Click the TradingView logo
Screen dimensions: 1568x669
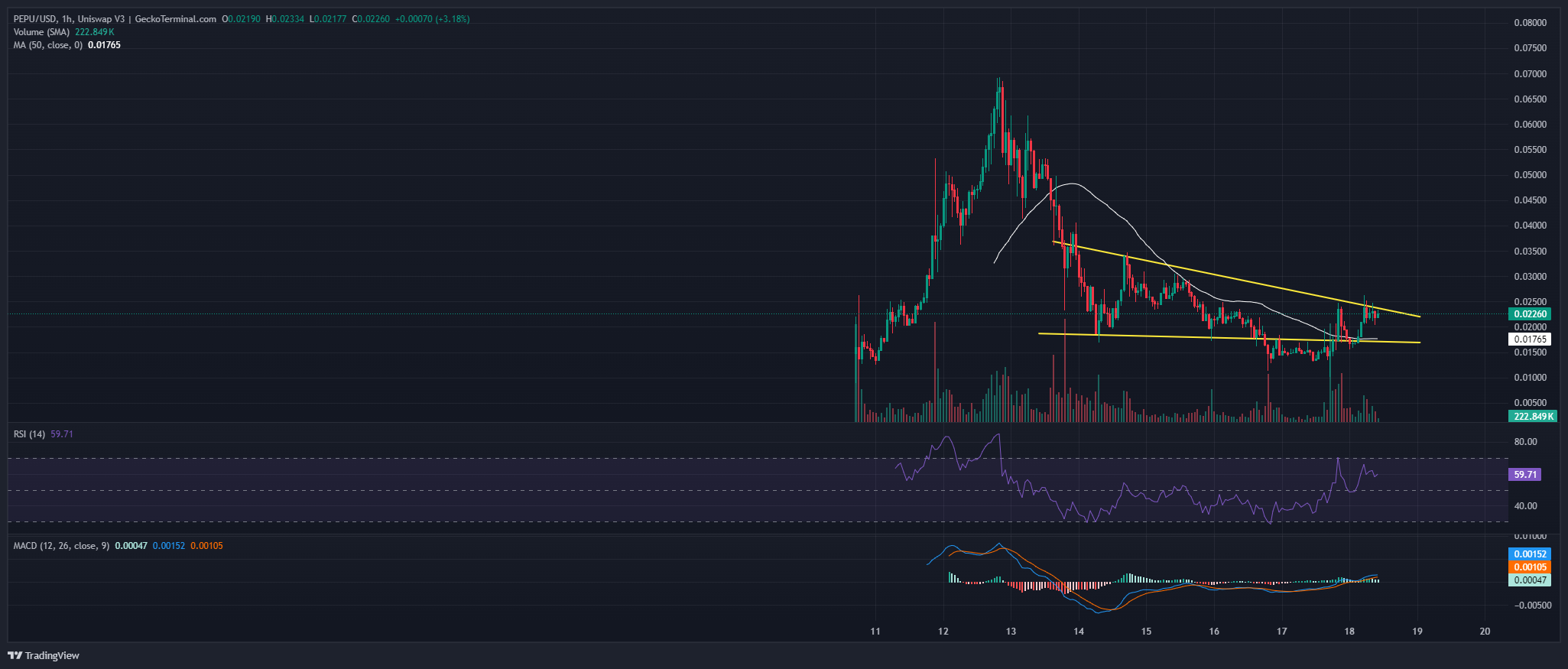point(44,655)
